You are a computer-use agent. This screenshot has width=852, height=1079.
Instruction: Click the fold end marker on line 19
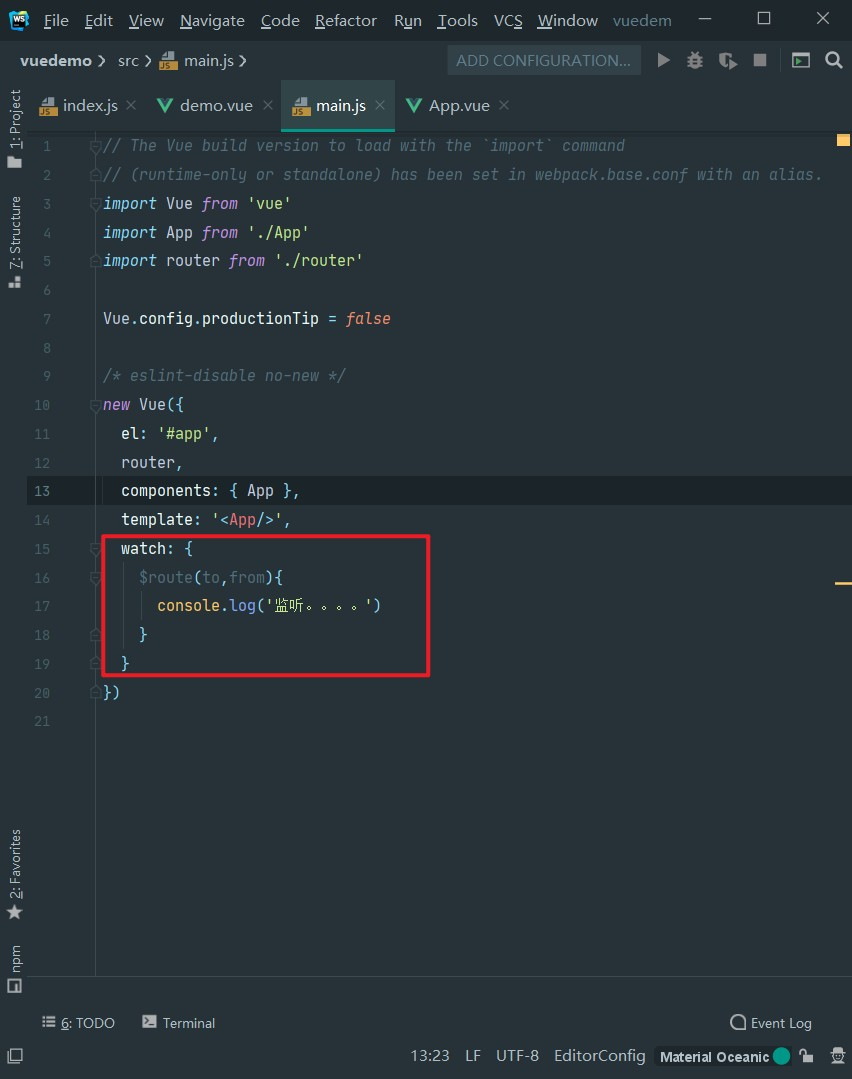pyautogui.click(x=96, y=663)
